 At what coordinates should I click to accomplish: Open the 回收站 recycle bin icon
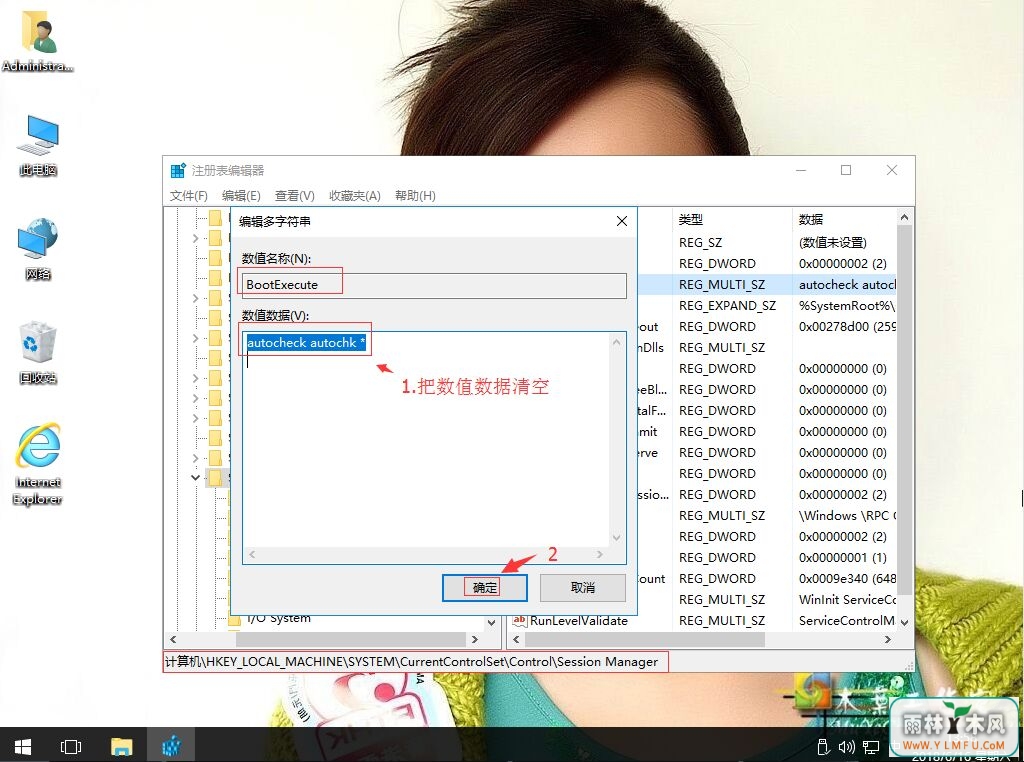tap(38, 352)
